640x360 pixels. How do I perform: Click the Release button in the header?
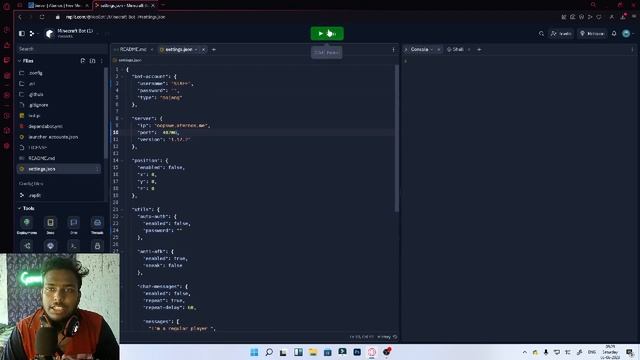[592, 33]
